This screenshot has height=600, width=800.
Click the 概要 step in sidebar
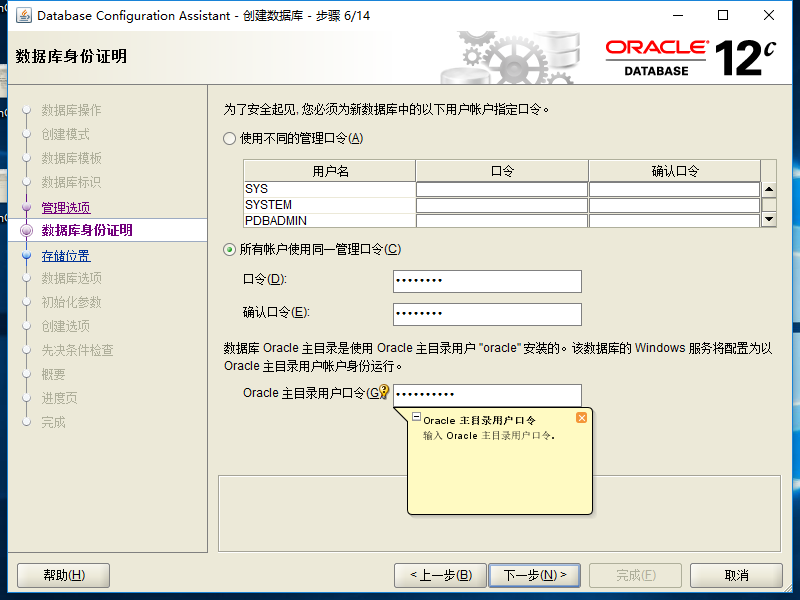tap(53, 374)
